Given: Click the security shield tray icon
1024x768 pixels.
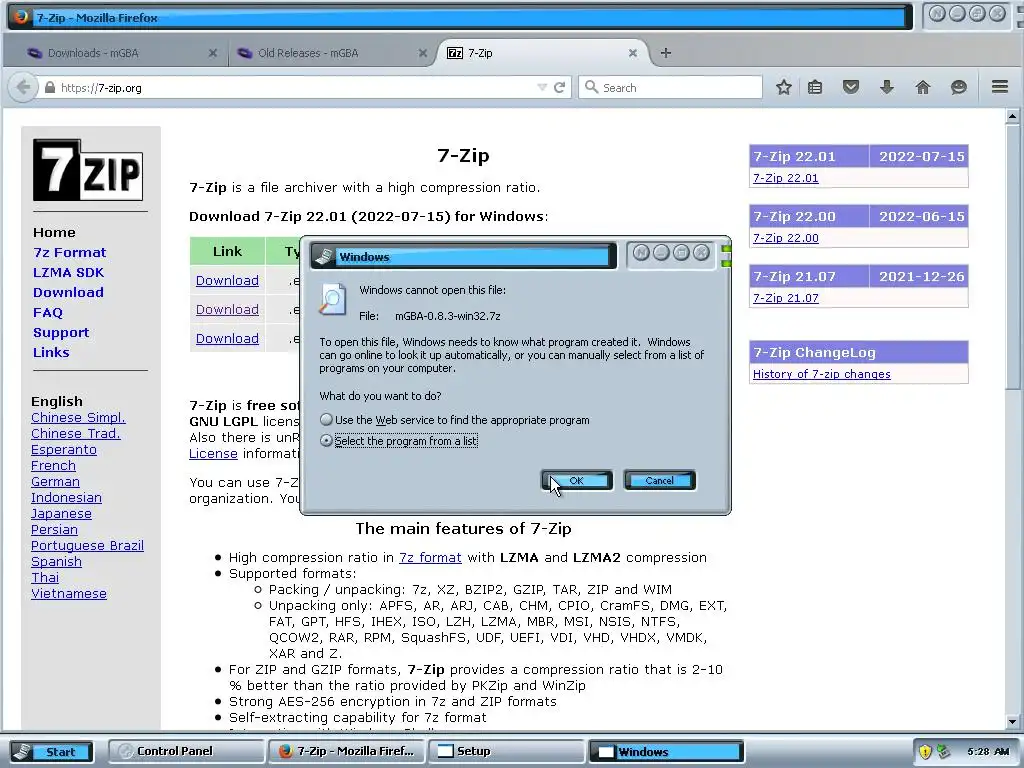Looking at the screenshot, I should (x=925, y=751).
